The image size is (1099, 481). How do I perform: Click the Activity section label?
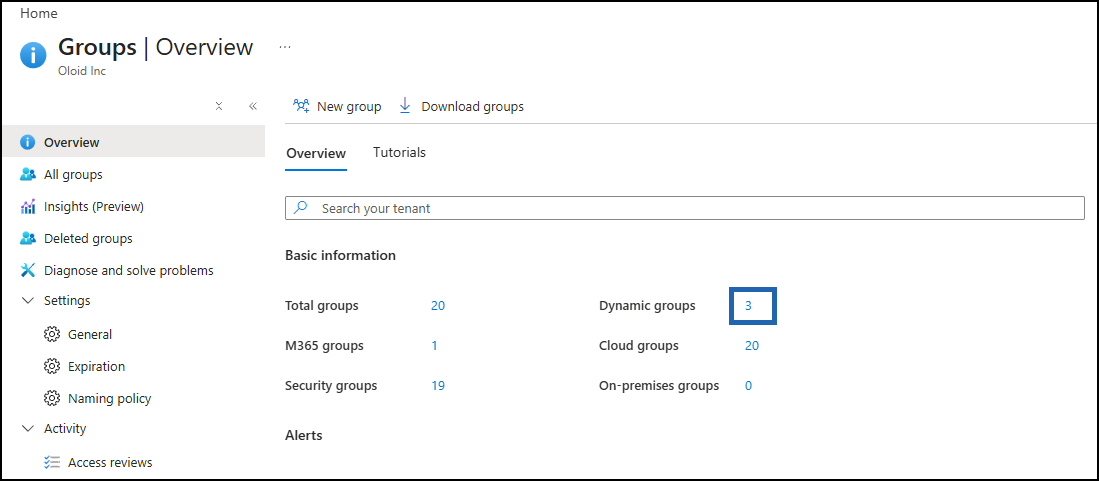click(65, 428)
